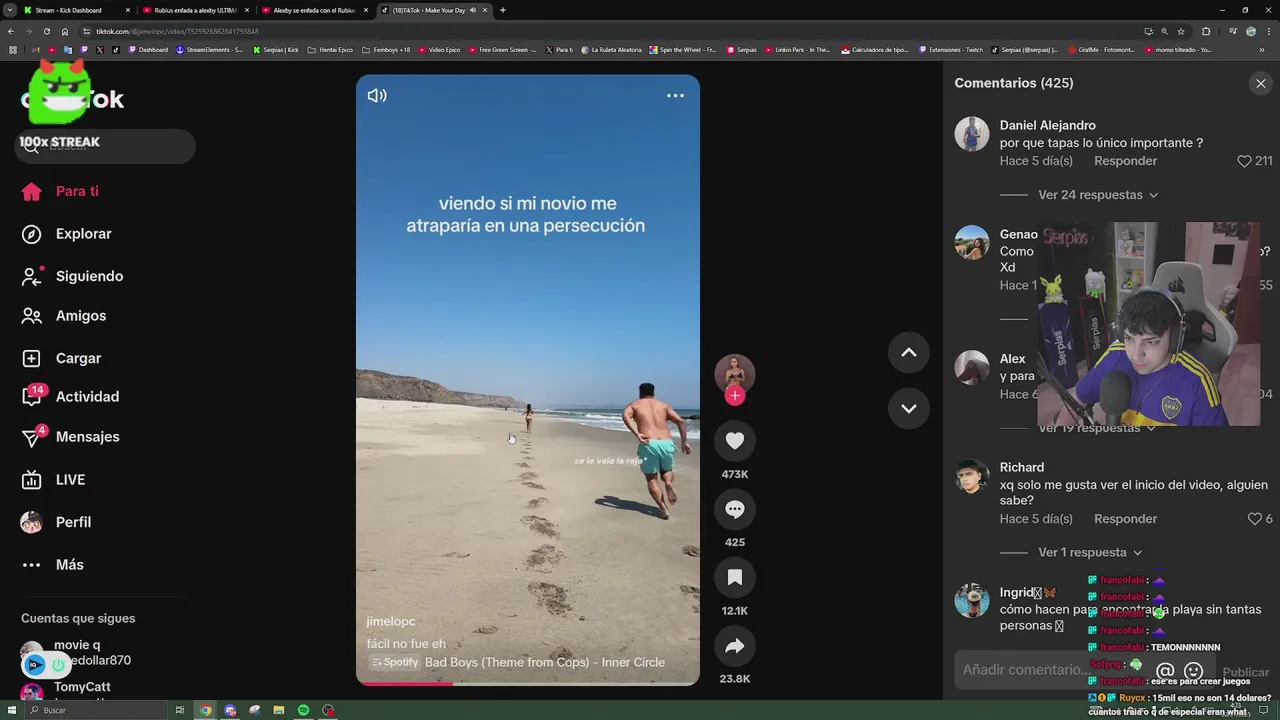Bookmark this page with star icon
The width and height of the screenshot is (1280, 720).
point(1181,31)
